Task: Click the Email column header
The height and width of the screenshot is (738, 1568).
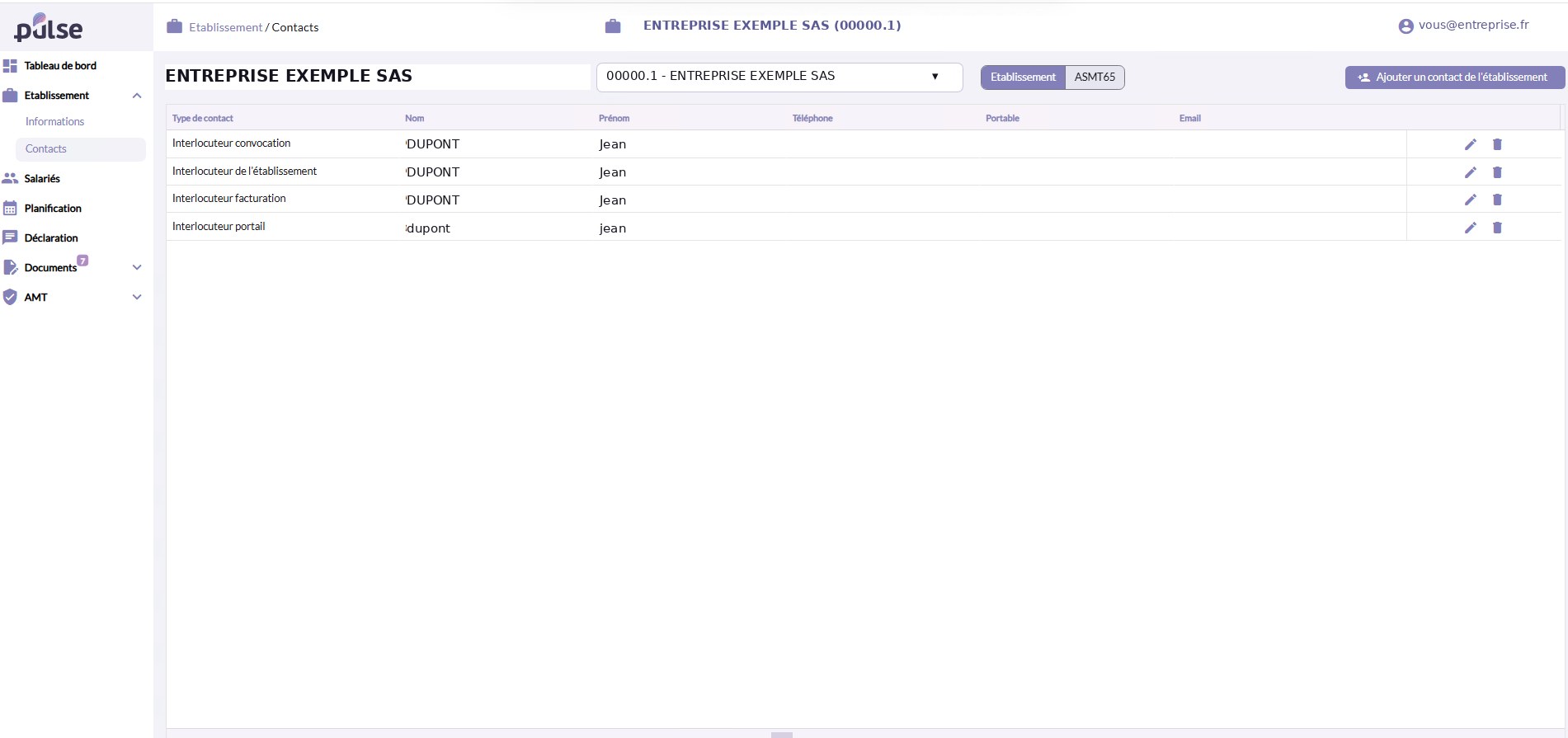Action: pyautogui.click(x=1189, y=118)
